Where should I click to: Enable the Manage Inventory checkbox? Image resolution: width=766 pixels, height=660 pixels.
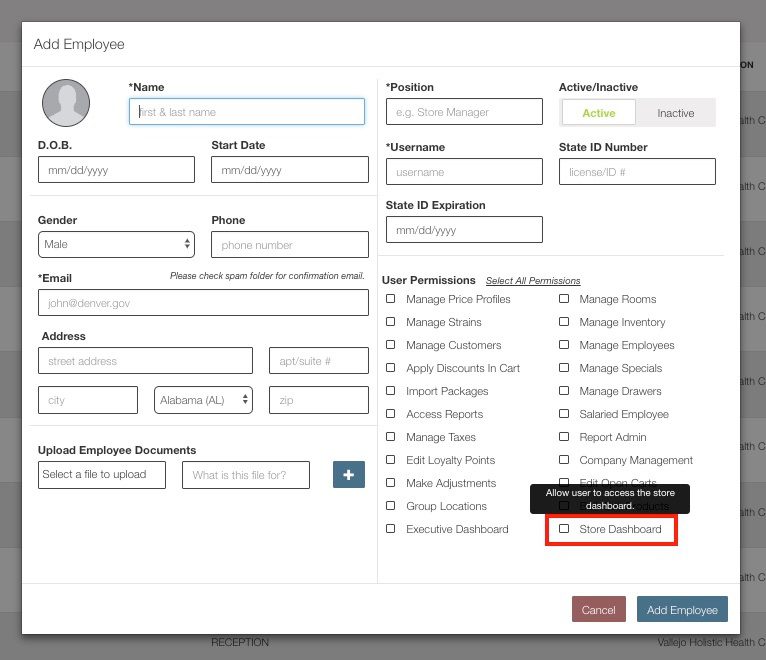564,322
